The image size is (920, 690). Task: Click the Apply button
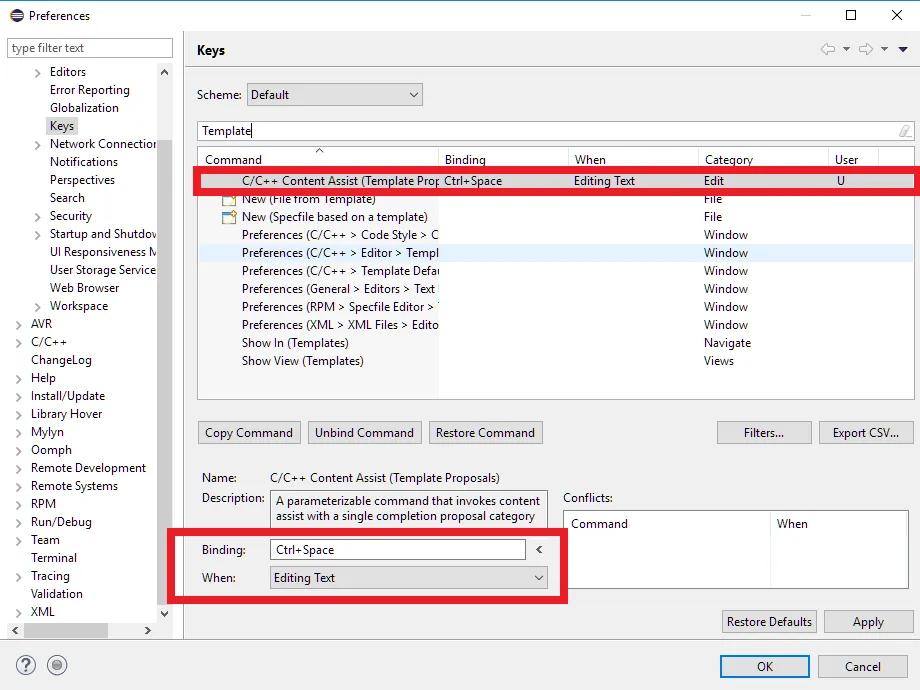click(868, 622)
